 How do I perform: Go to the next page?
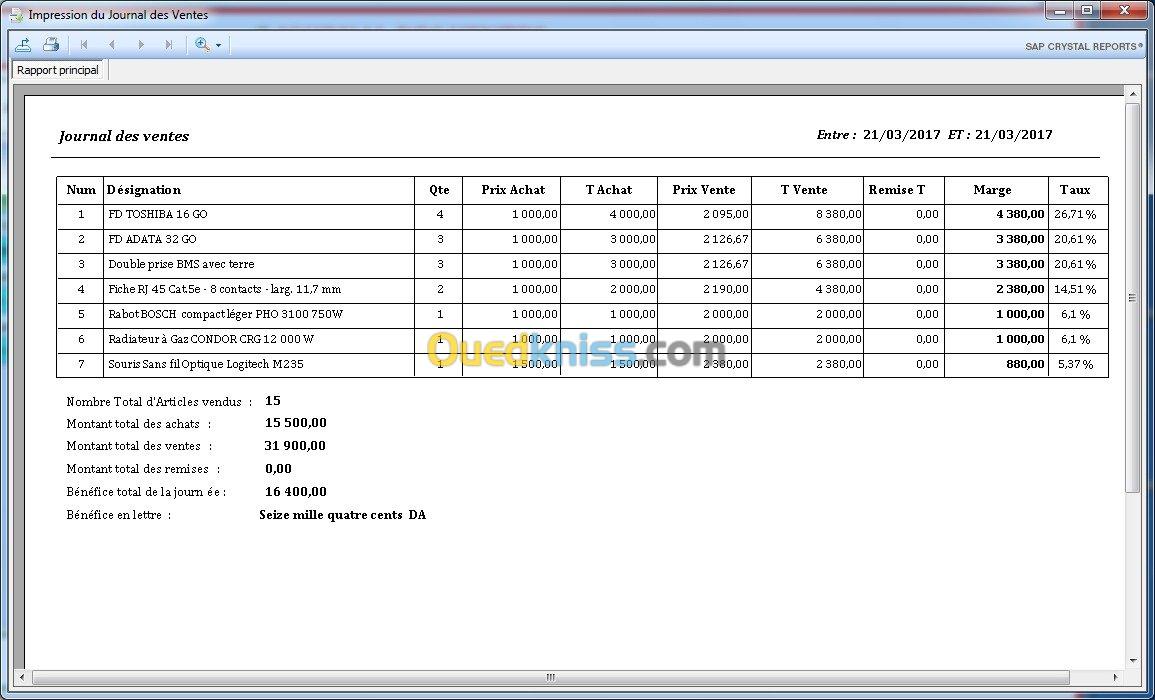click(141, 45)
